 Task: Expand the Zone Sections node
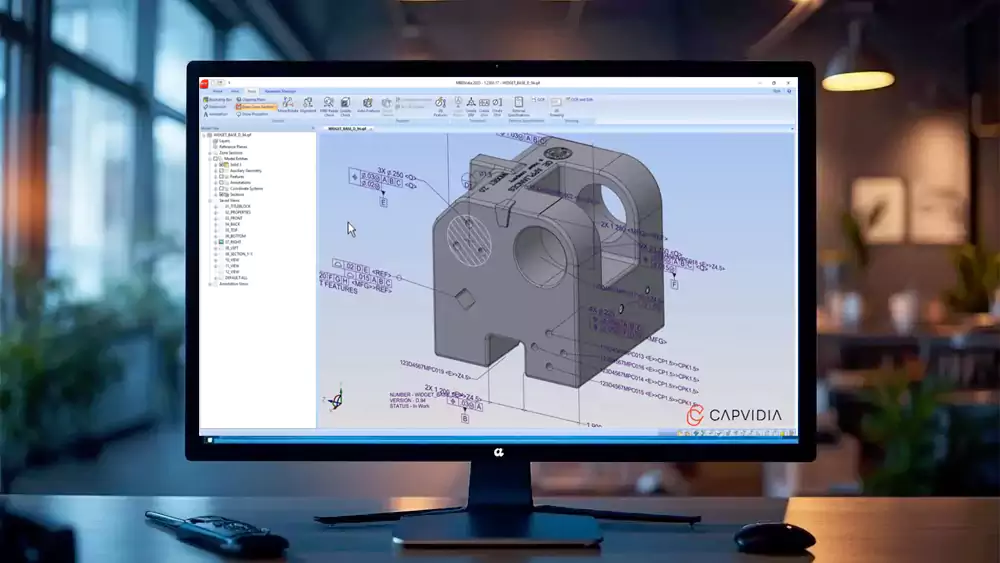click(x=210, y=153)
